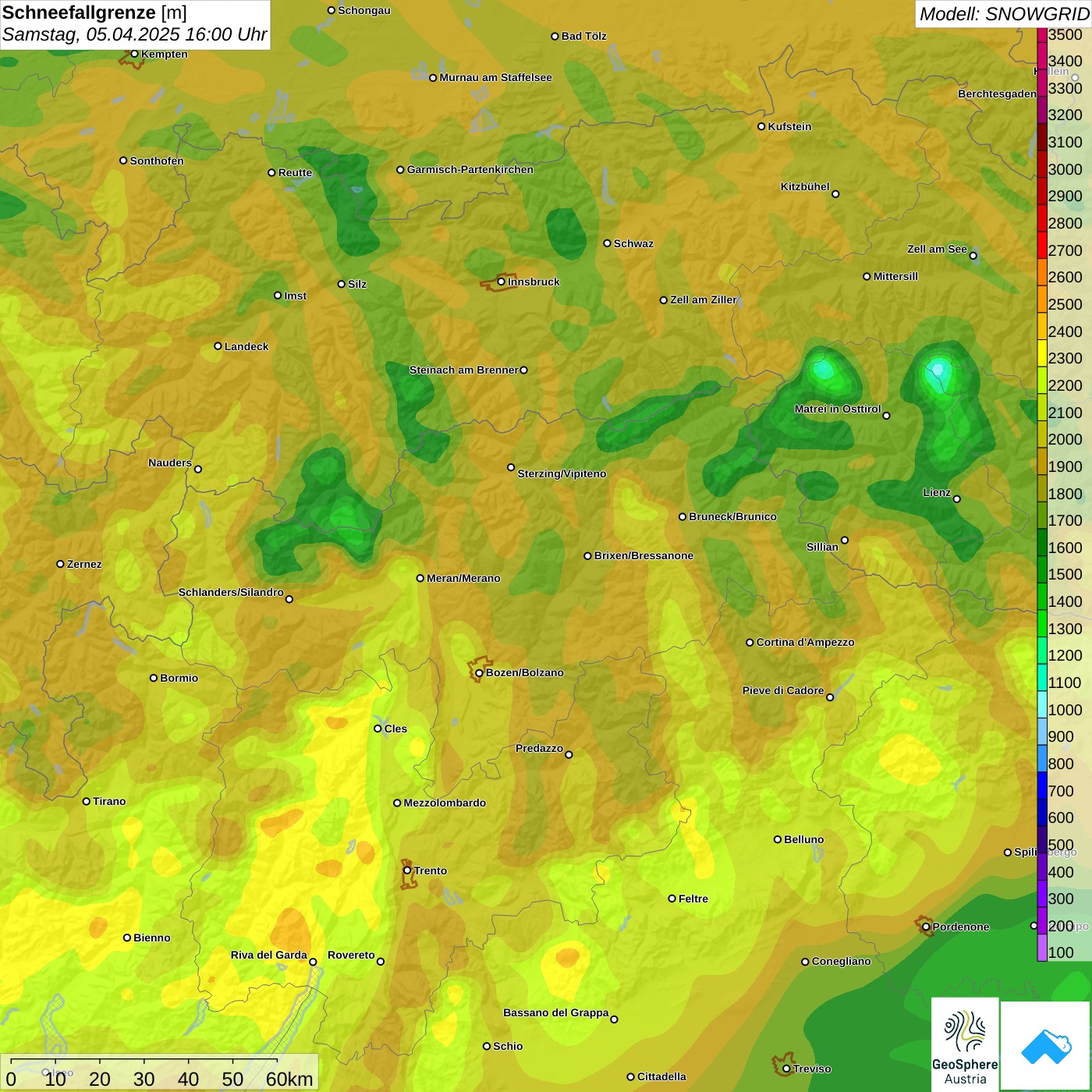Click the Kufstein marker dot
The width and height of the screenshot is (1092, 1092).
click(x=761, y=126)
